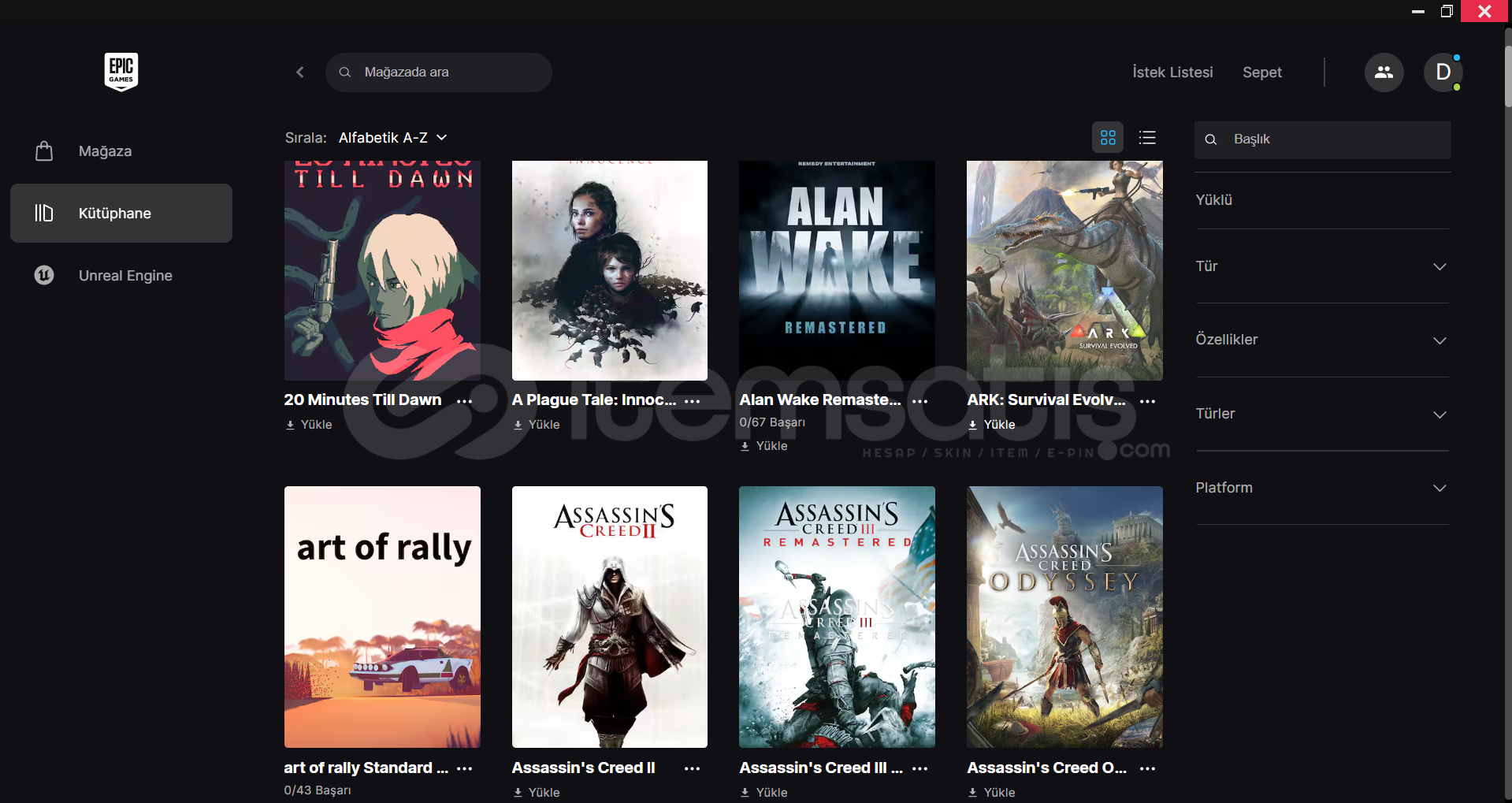Expand the Özellikler filter section
The width and height of the screenshot is (1512, 803).
pyautogui.click(x=1322, y=340)
